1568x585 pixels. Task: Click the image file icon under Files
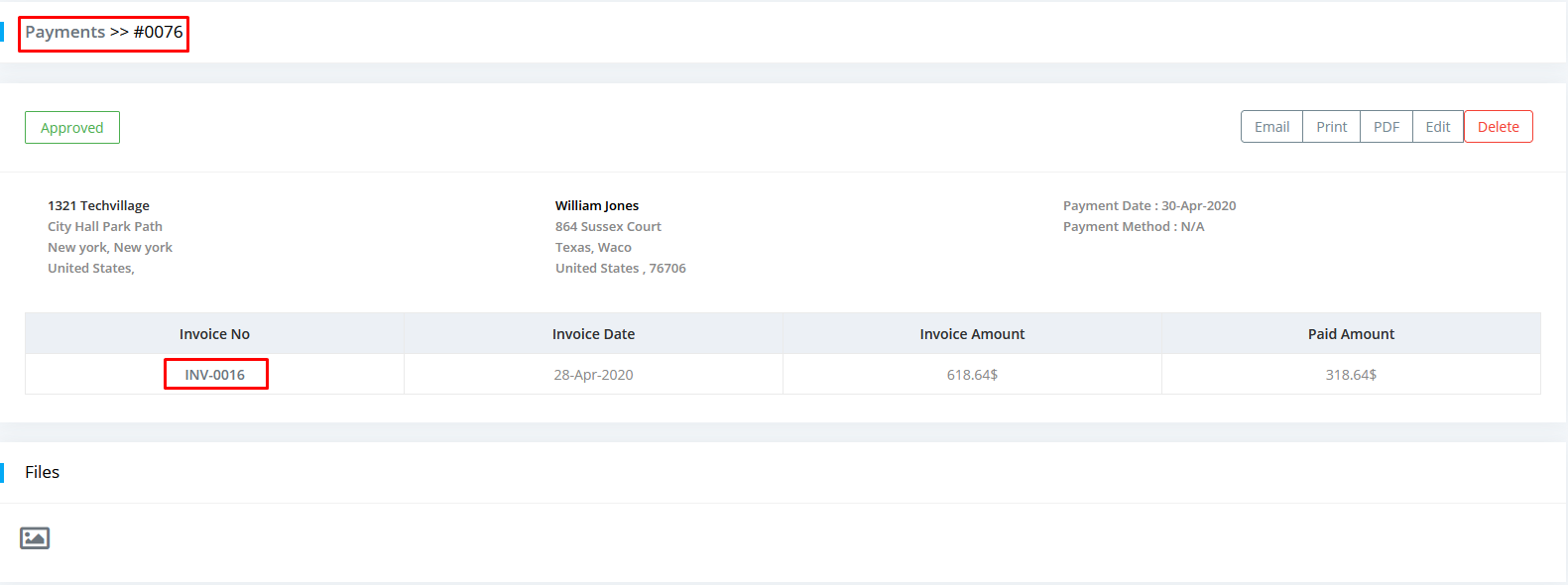35,537
